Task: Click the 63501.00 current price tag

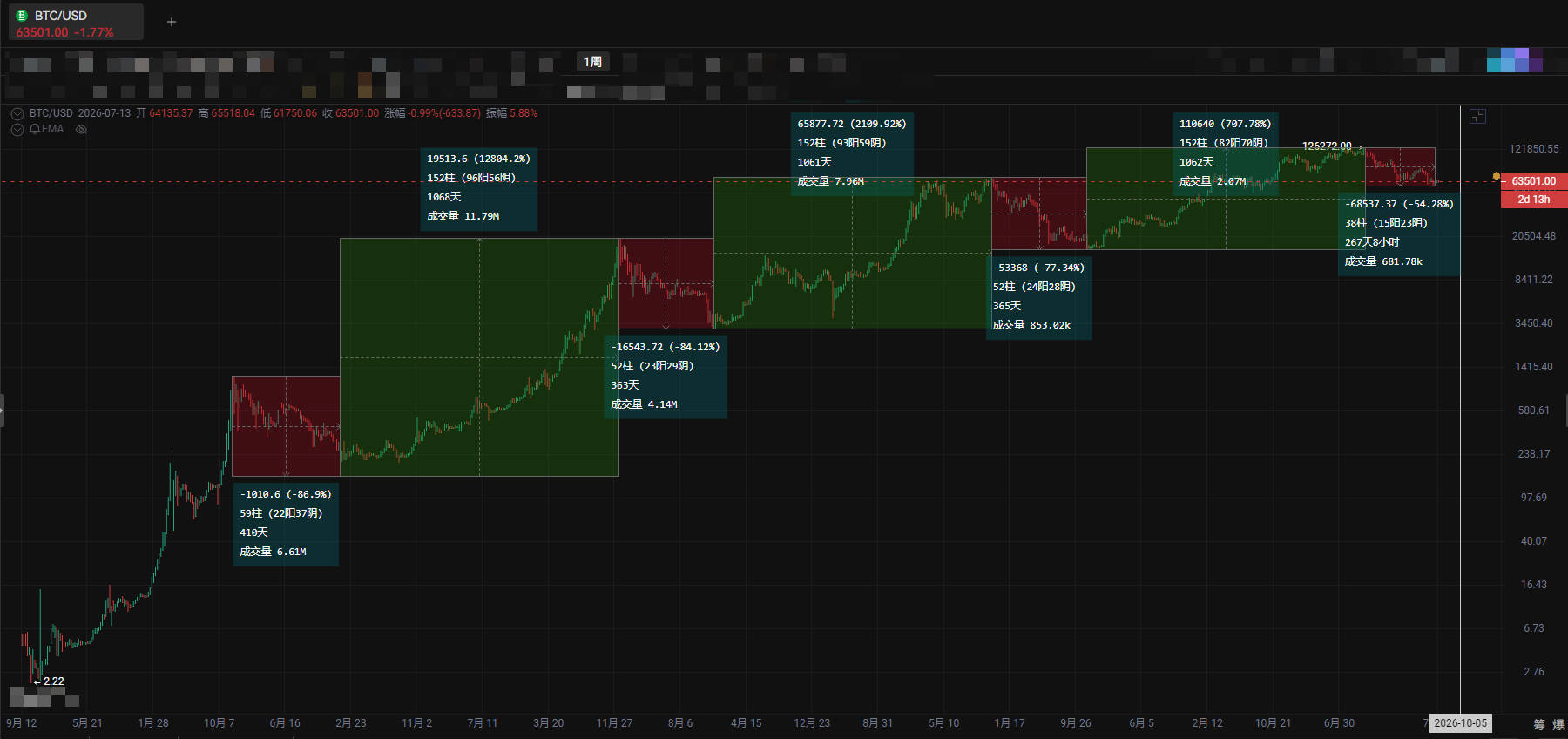Action: tap(1534, 181)
